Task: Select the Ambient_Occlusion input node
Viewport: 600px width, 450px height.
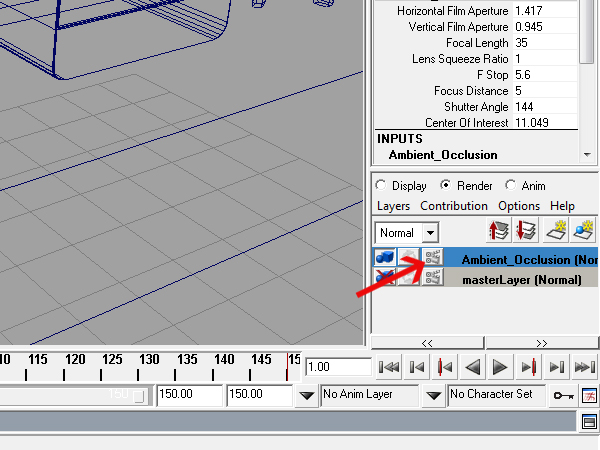Action: [x=443, y=155]
